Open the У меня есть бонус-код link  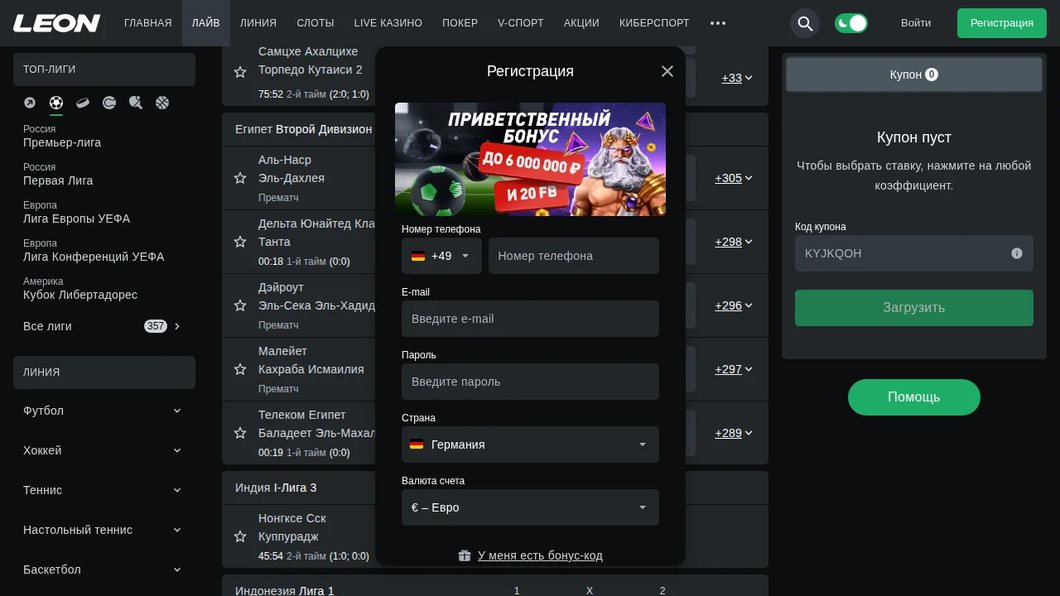pyautogui.click(x=540, y=555)
